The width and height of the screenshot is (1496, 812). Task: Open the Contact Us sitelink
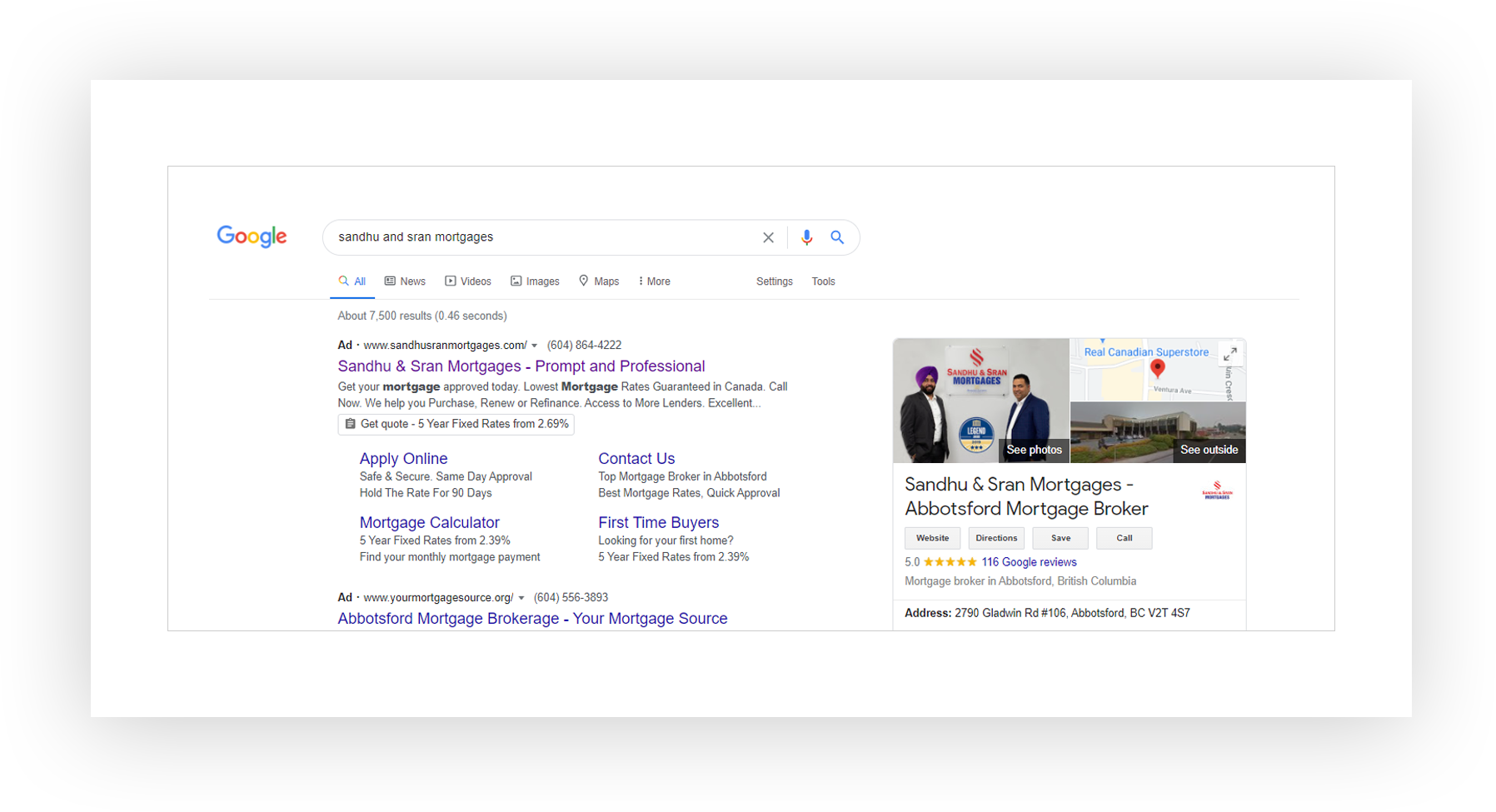pos(636,458)
